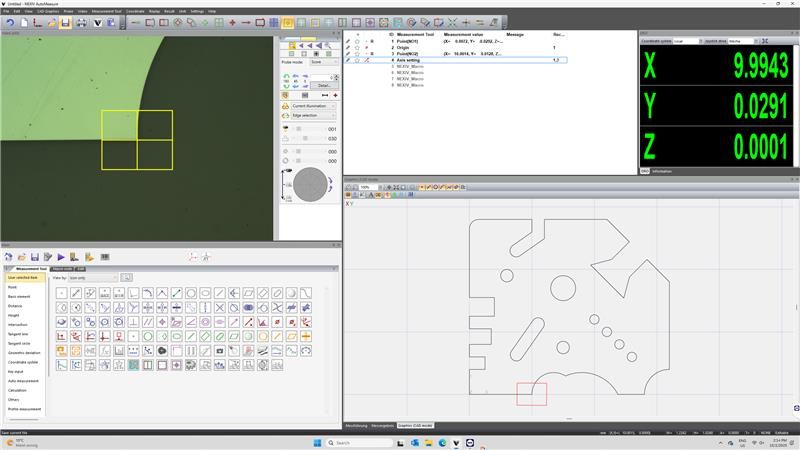Open the Edge selection dropdown

(x=314, y=115)
